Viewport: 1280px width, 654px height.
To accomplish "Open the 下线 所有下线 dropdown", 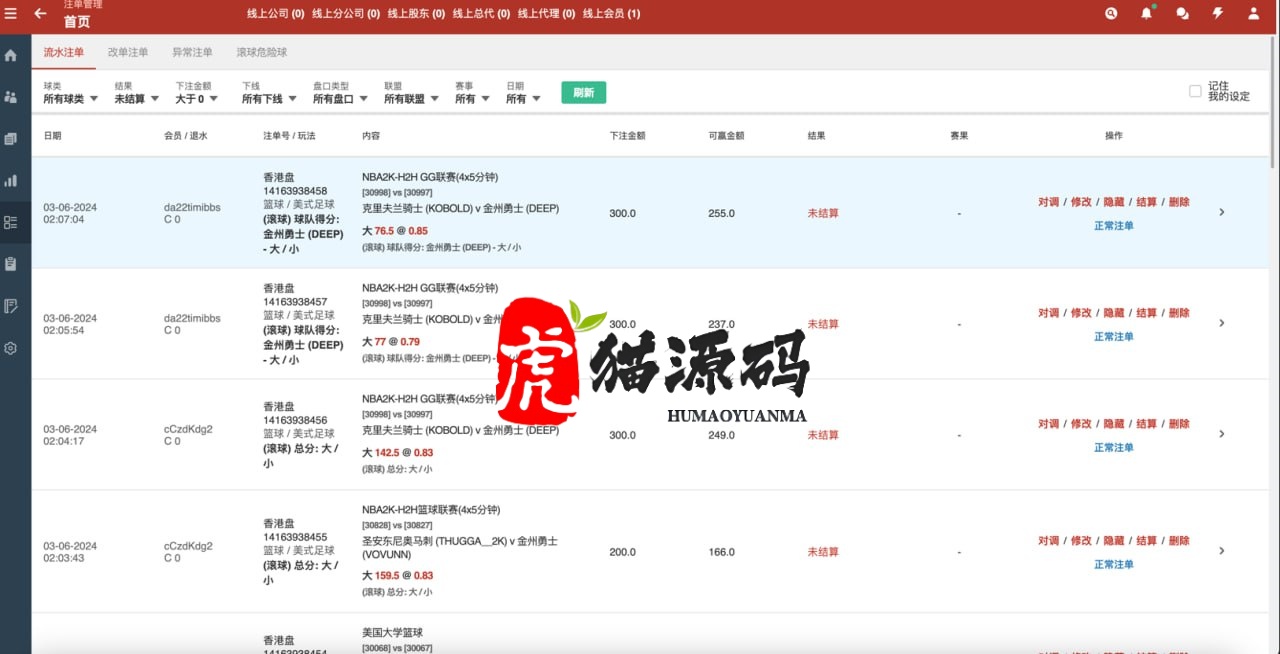I will point(269,93).
